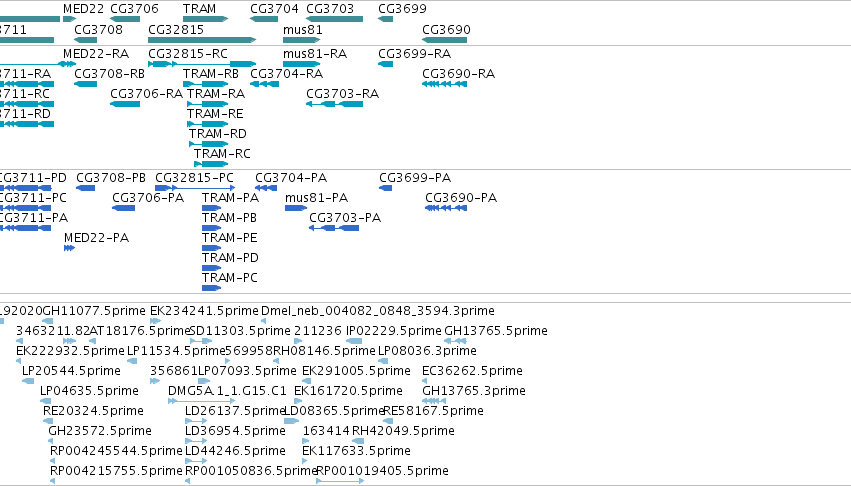Click the TRAM-PE protein label
Viewport: 851px width, 486px height.
(230, 238)
